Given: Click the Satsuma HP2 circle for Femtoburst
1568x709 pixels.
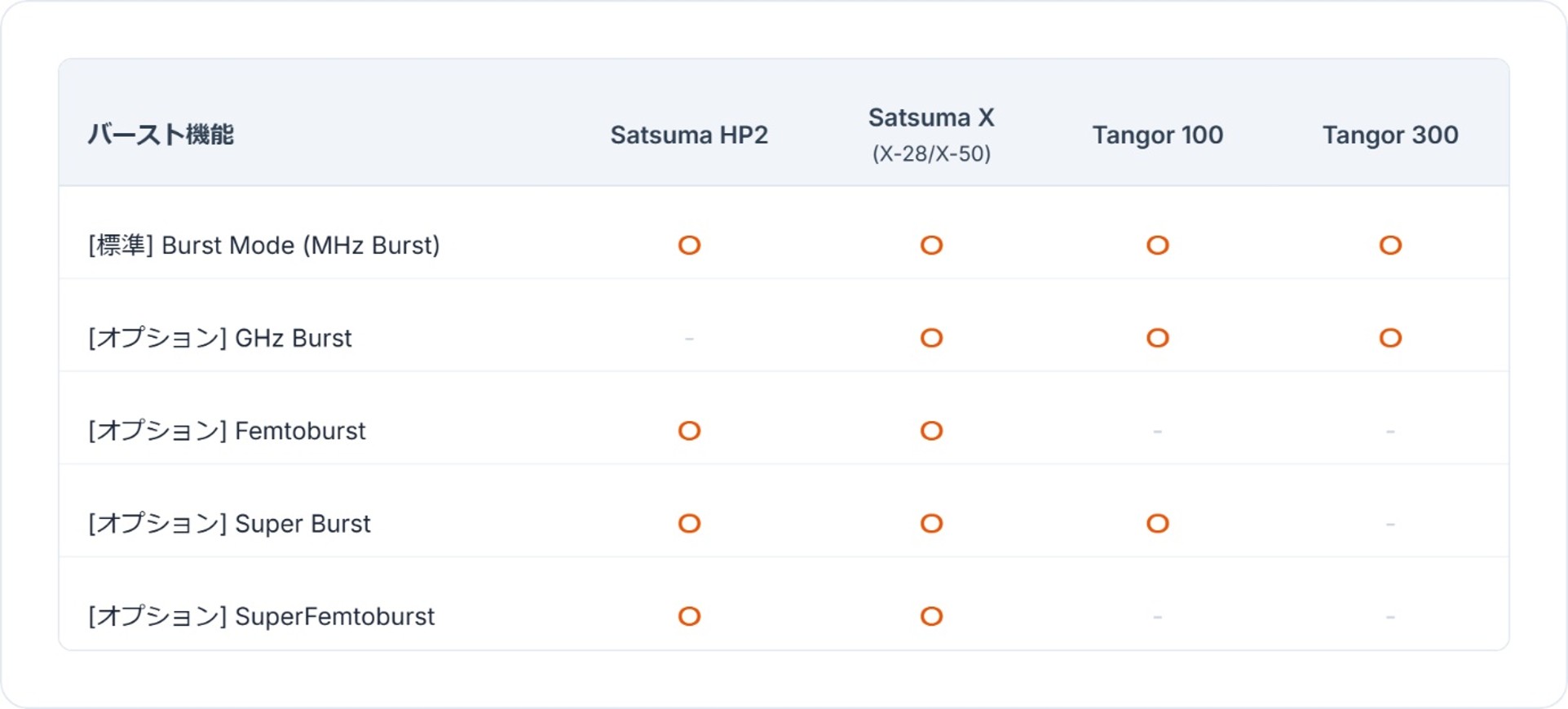Looking at the screenshot, I should [689, 431].
